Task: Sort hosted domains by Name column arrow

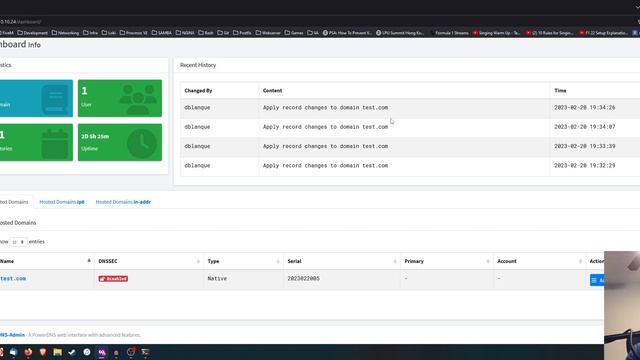Action: point(89,261)
